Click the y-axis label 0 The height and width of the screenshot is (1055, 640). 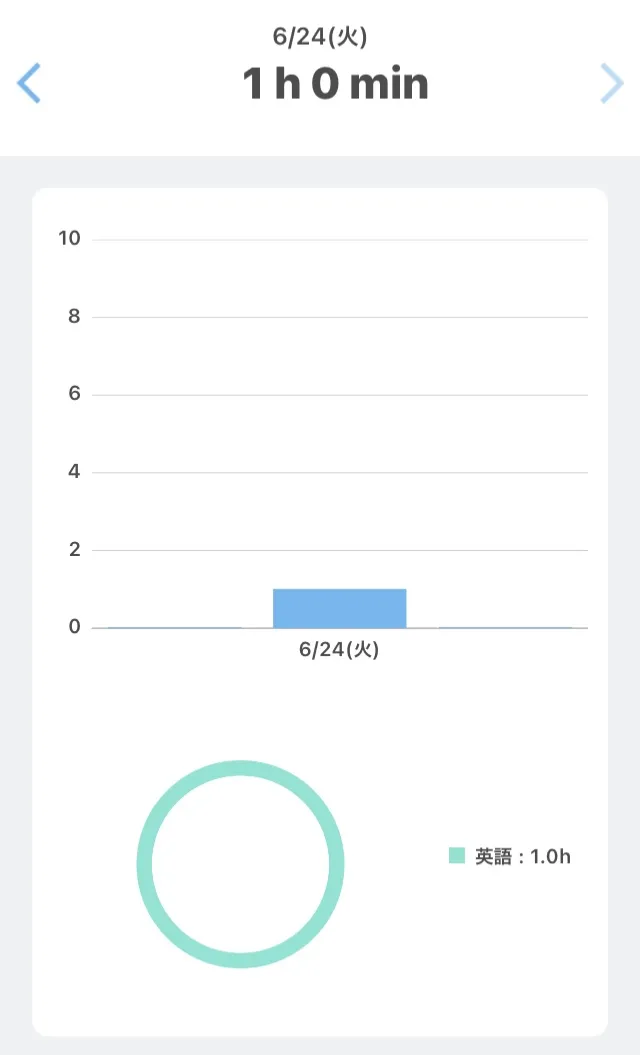click(x=73, y=627)
